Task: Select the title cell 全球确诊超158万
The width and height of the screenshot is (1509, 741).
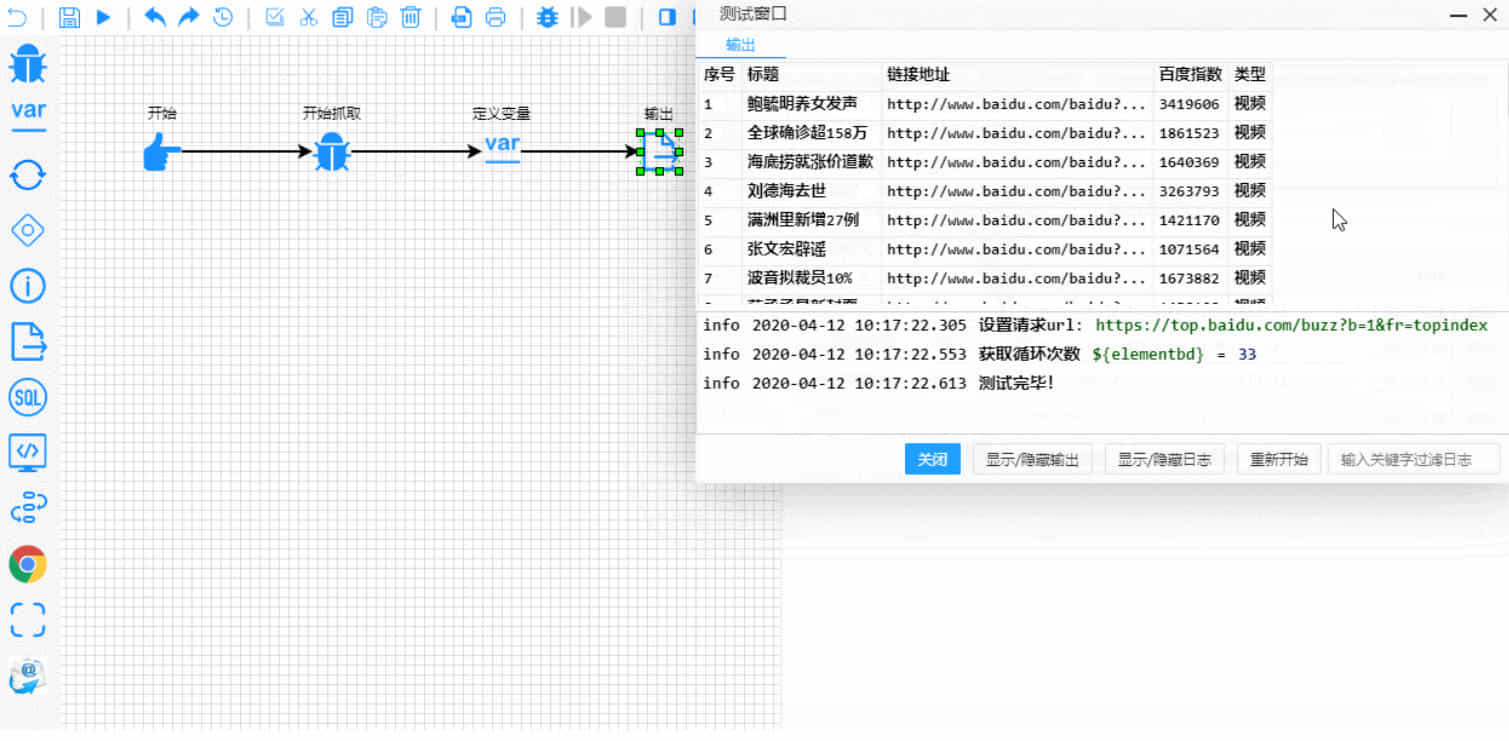Action: (x=807, y=133)
